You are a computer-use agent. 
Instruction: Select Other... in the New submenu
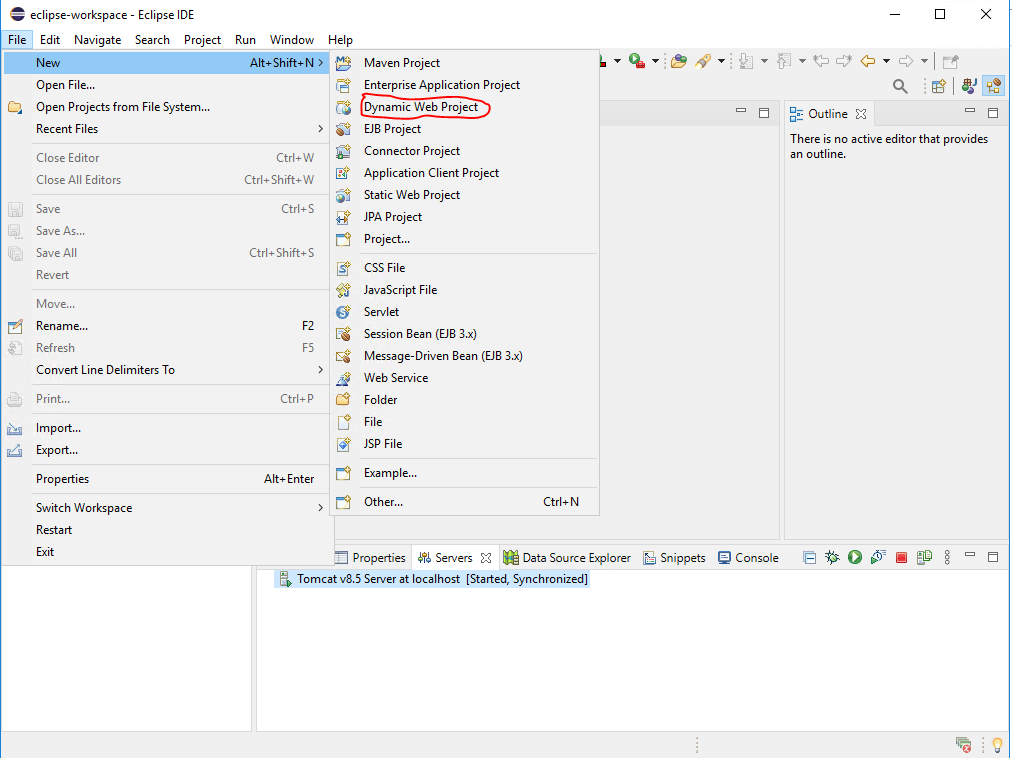pos(383,502)
